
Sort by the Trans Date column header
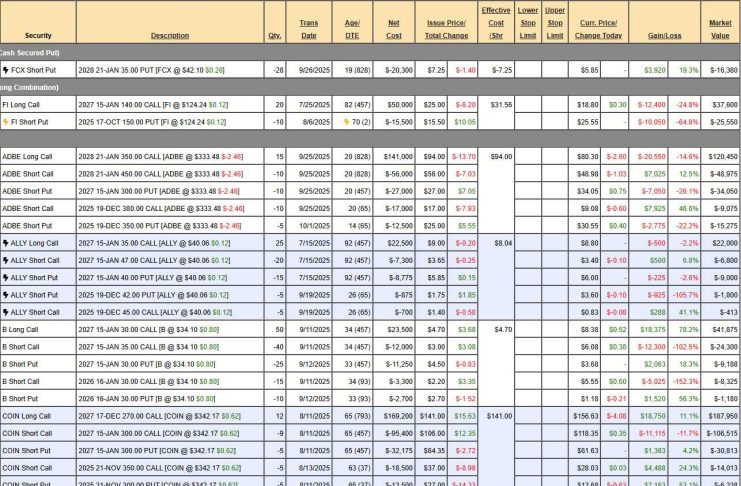coord(309,29)
